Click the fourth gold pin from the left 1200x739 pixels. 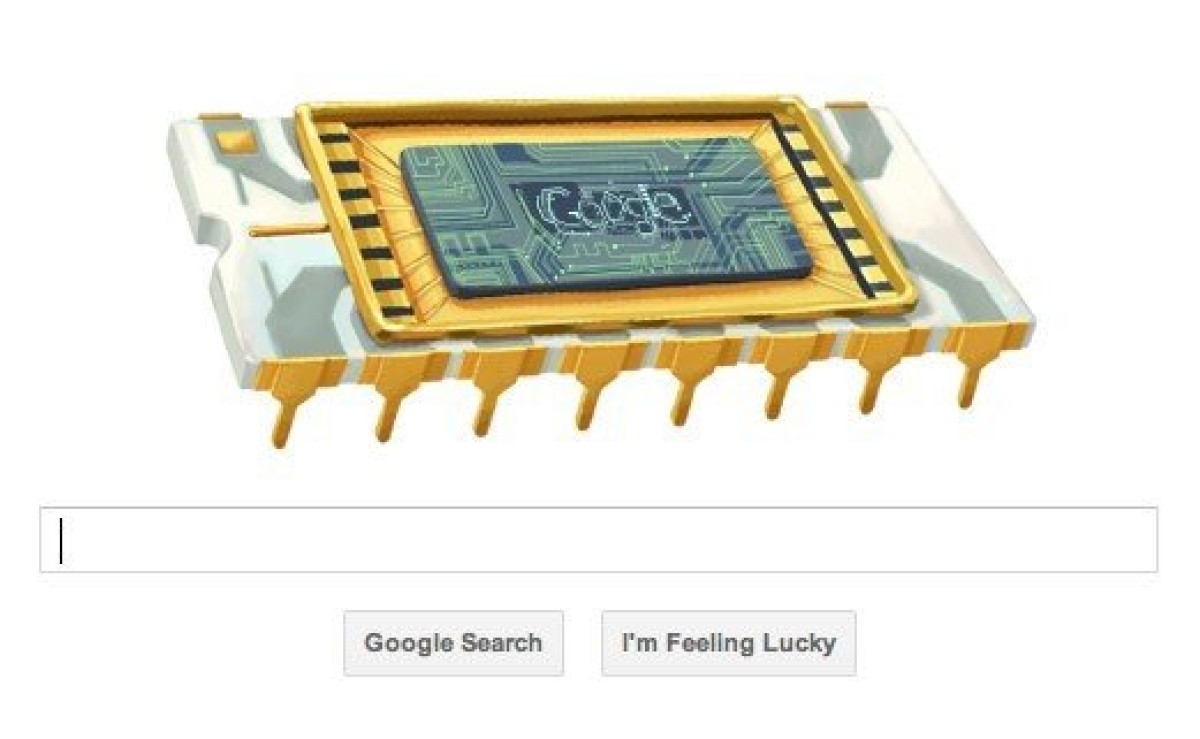pyautogui.click(x=590, y=383)
